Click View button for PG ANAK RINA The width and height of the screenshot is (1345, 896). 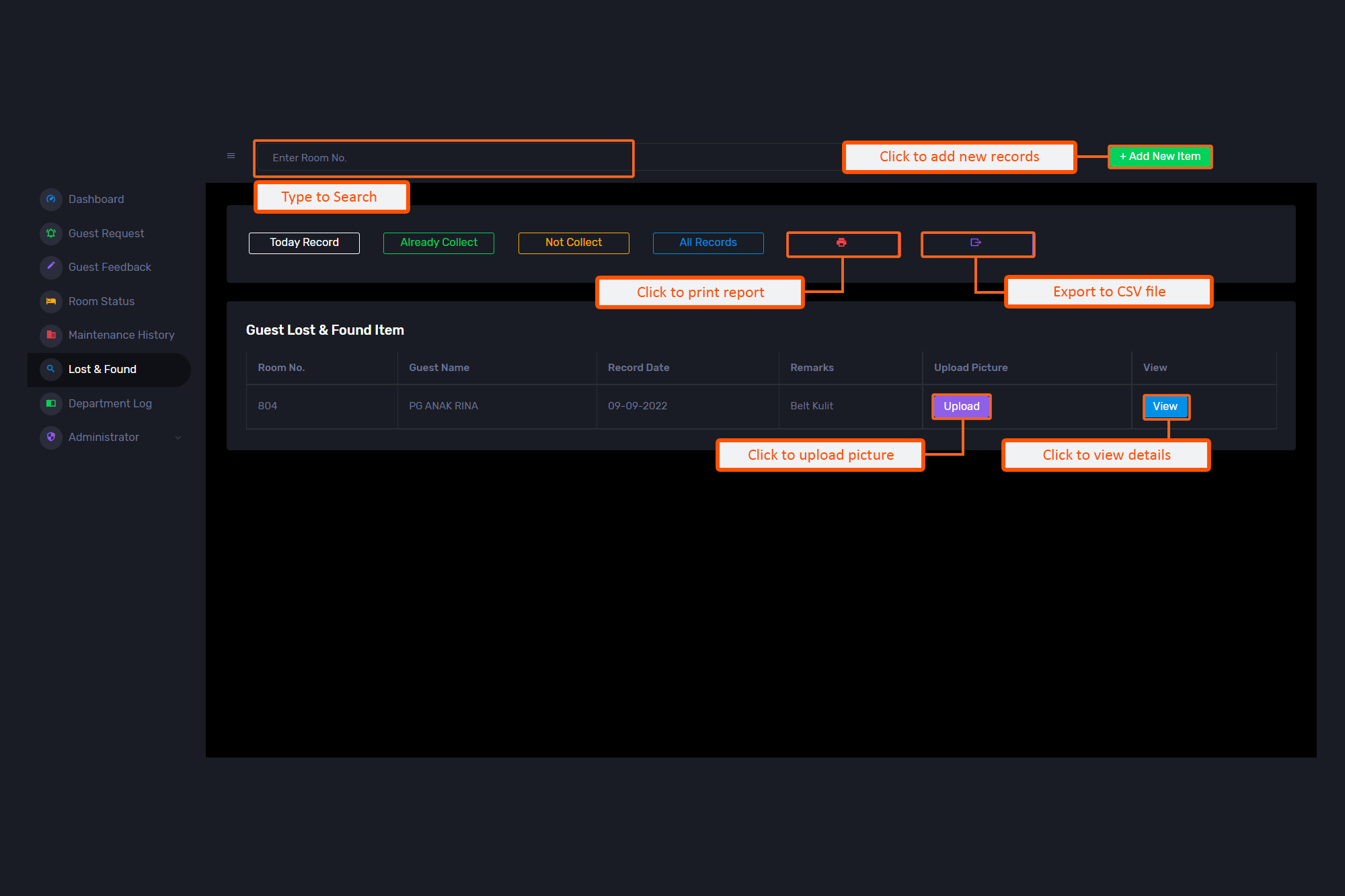click(1165, 406)
